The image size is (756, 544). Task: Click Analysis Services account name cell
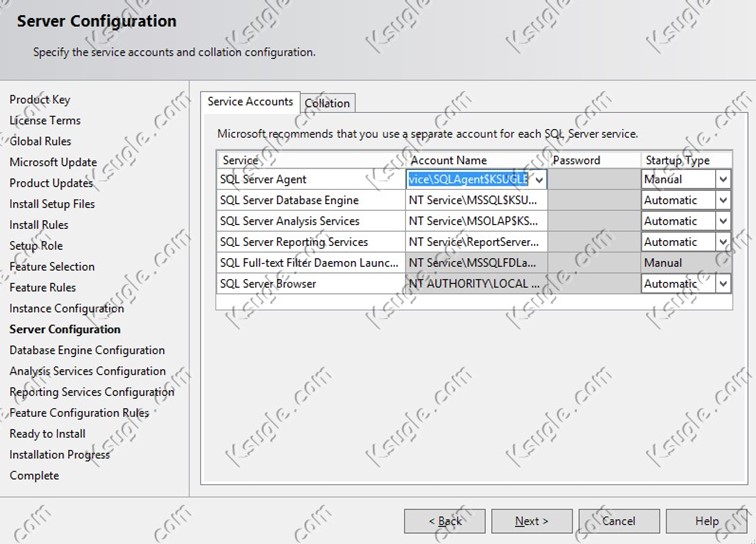click(x=476, y=221)
